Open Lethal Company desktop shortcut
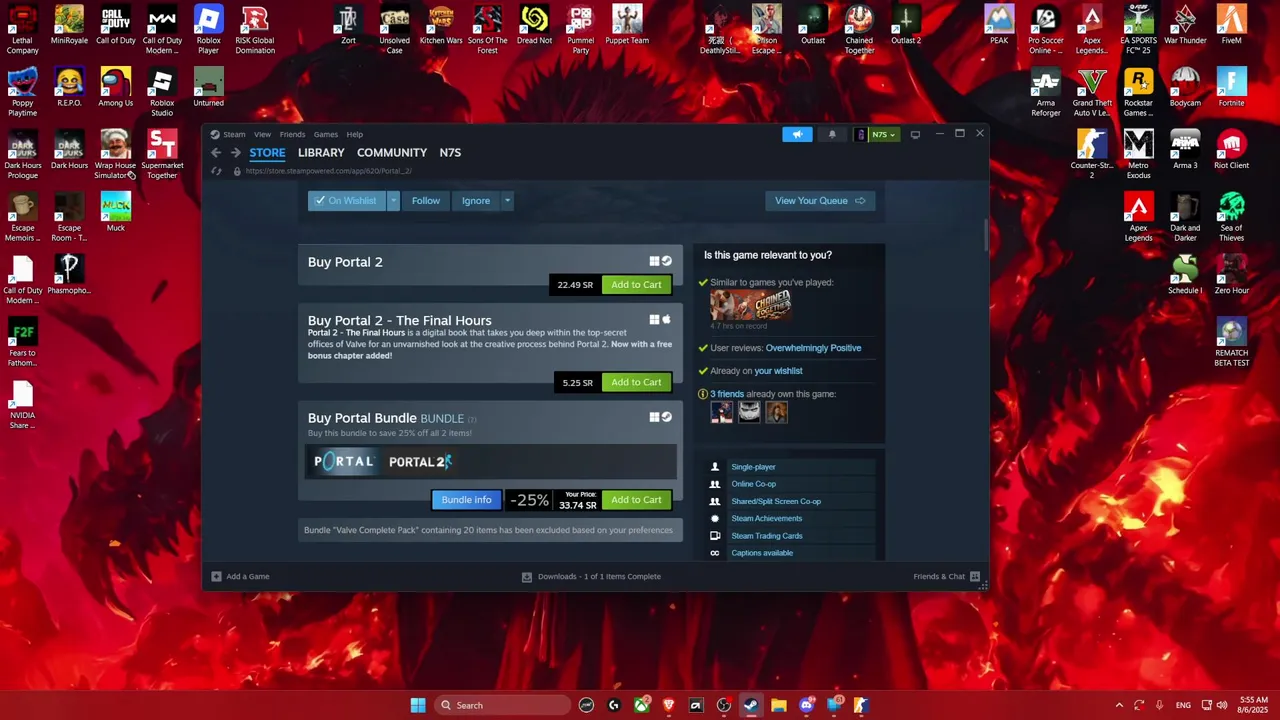 23,30
